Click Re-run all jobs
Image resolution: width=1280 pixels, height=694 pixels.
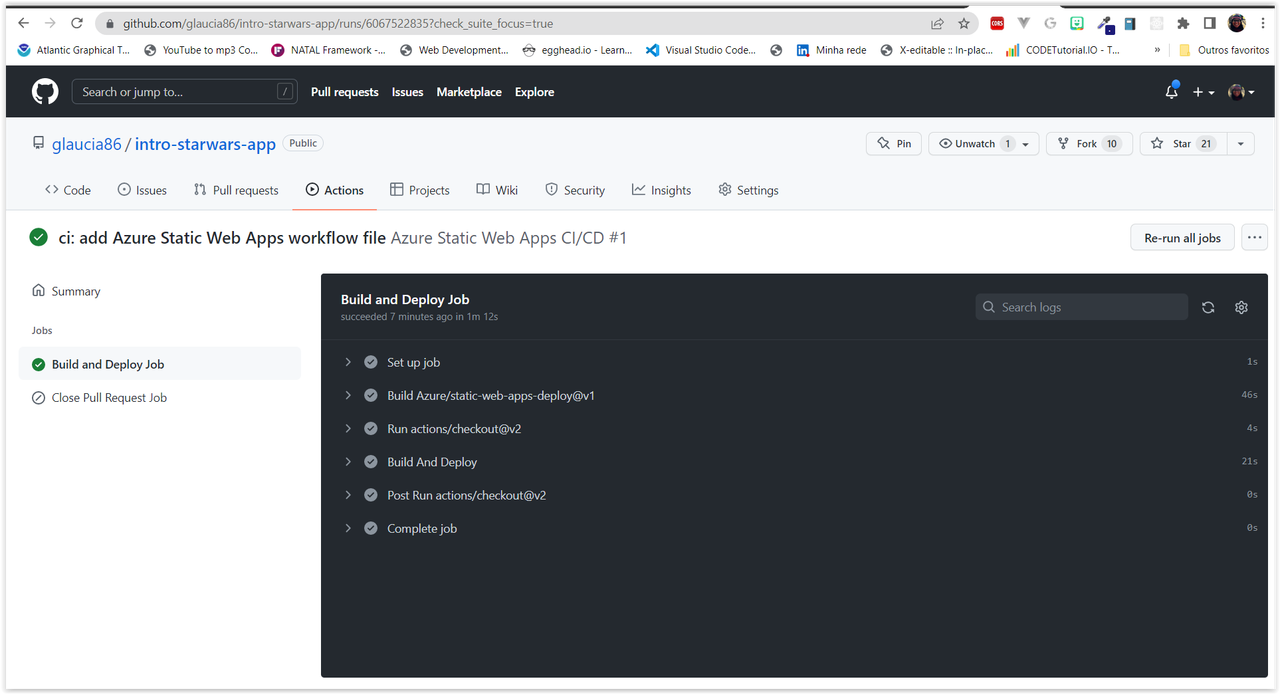1182,238
